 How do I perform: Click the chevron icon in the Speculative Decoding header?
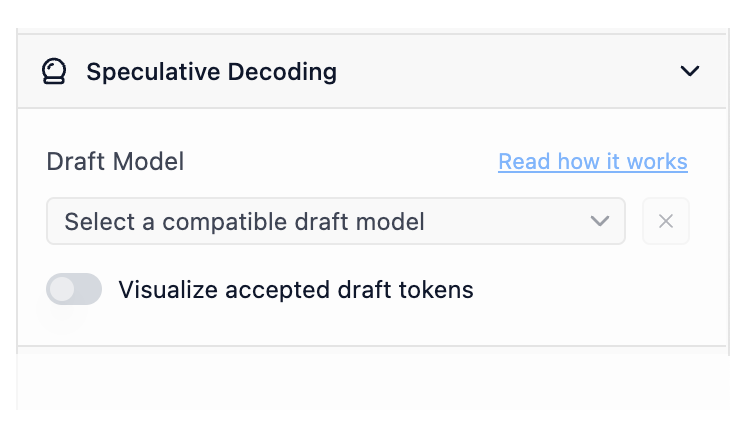click(690, 71)
